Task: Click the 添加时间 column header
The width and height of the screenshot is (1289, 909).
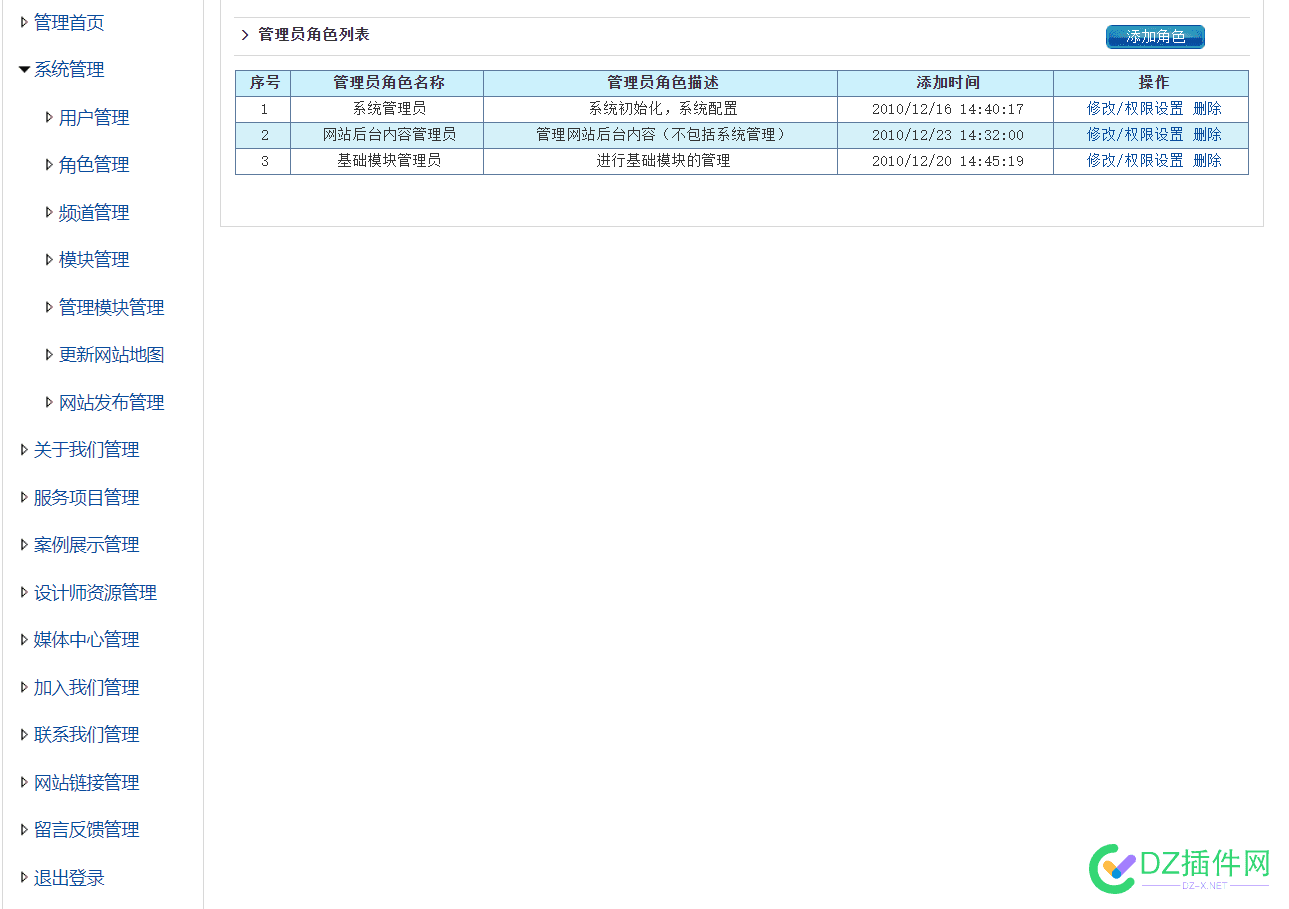Action: (946, 83)
